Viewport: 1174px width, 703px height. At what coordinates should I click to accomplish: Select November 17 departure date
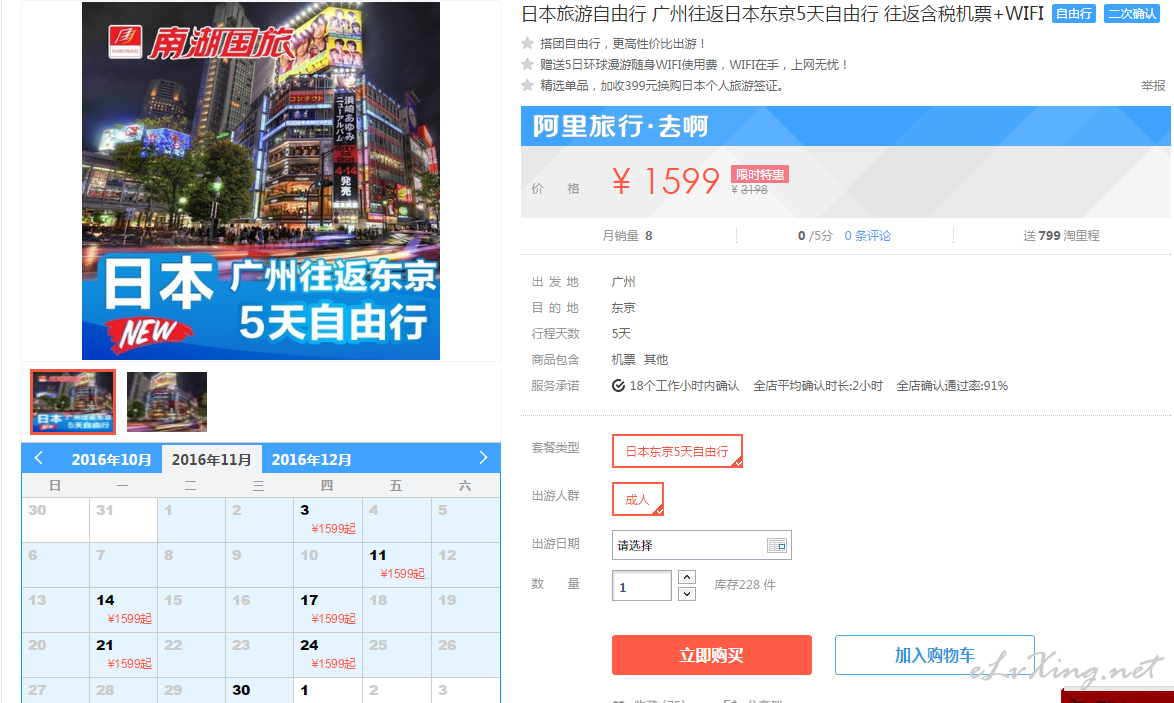tap(327, 609)
